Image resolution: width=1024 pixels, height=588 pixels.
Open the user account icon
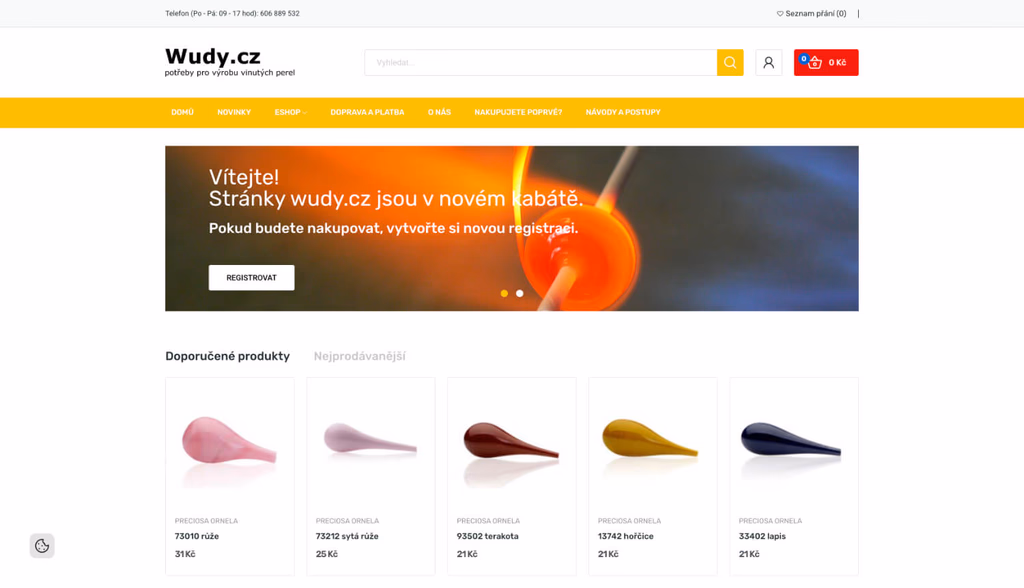(x=769, y=63)
